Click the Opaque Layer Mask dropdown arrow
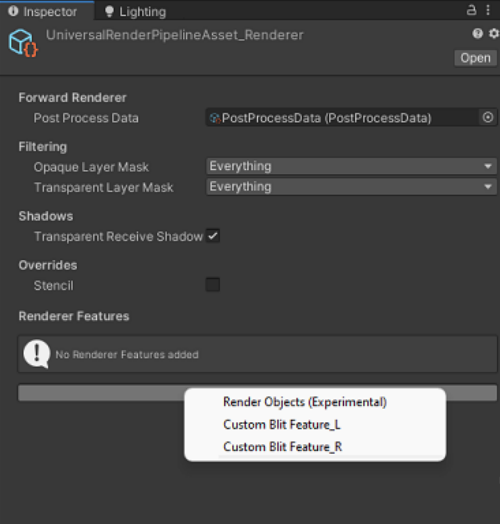The height and width of the screenshot is (524, 500). tap(488, 166)
